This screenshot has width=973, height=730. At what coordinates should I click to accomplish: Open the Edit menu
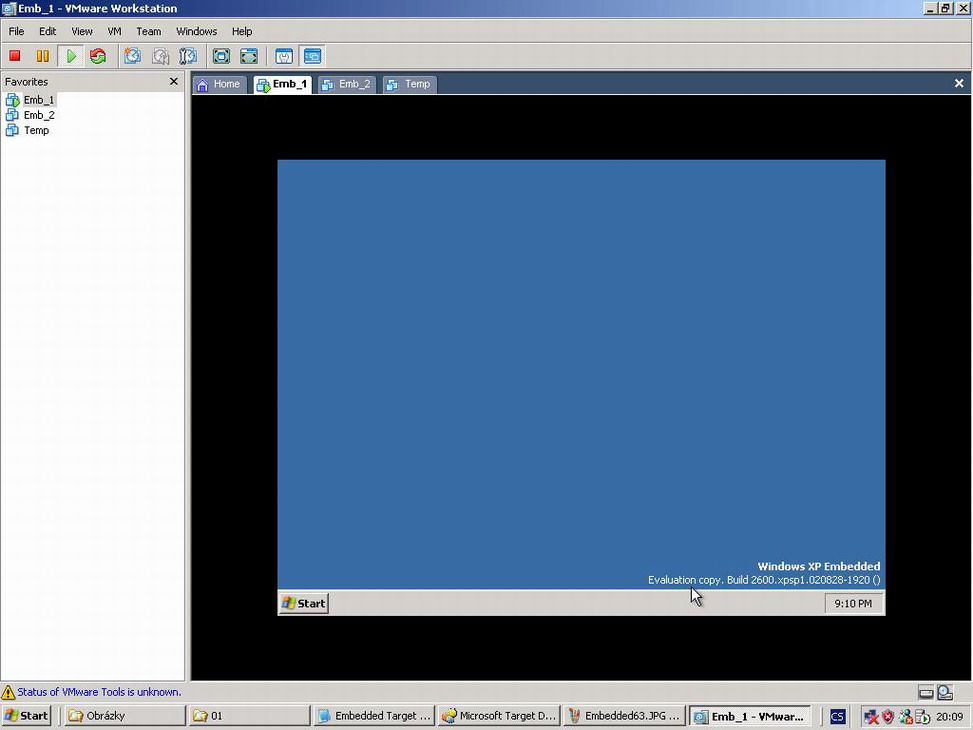47,31
